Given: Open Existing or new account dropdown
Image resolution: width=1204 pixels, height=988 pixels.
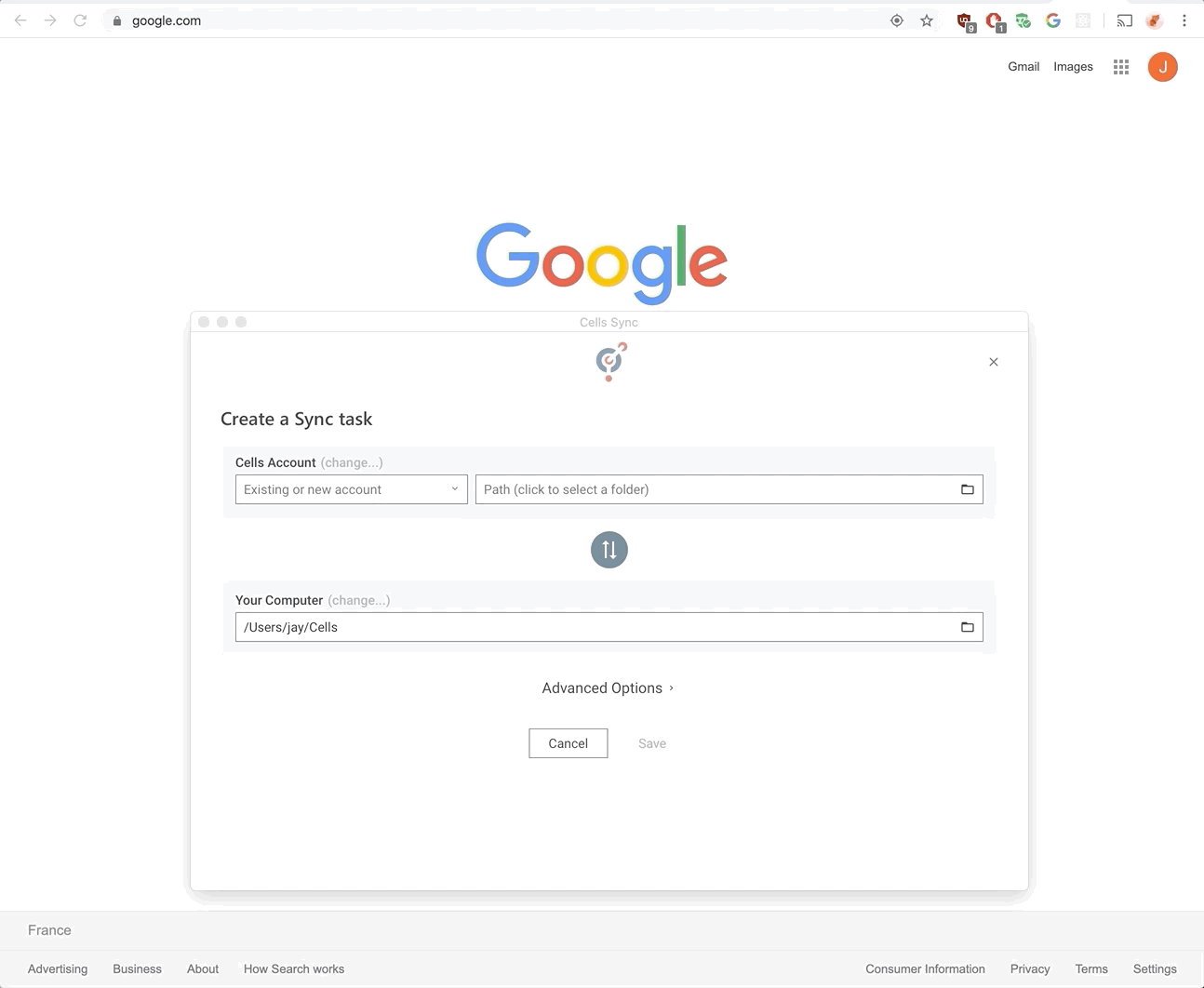Looking at the screenshot, I should pos(352,489).
